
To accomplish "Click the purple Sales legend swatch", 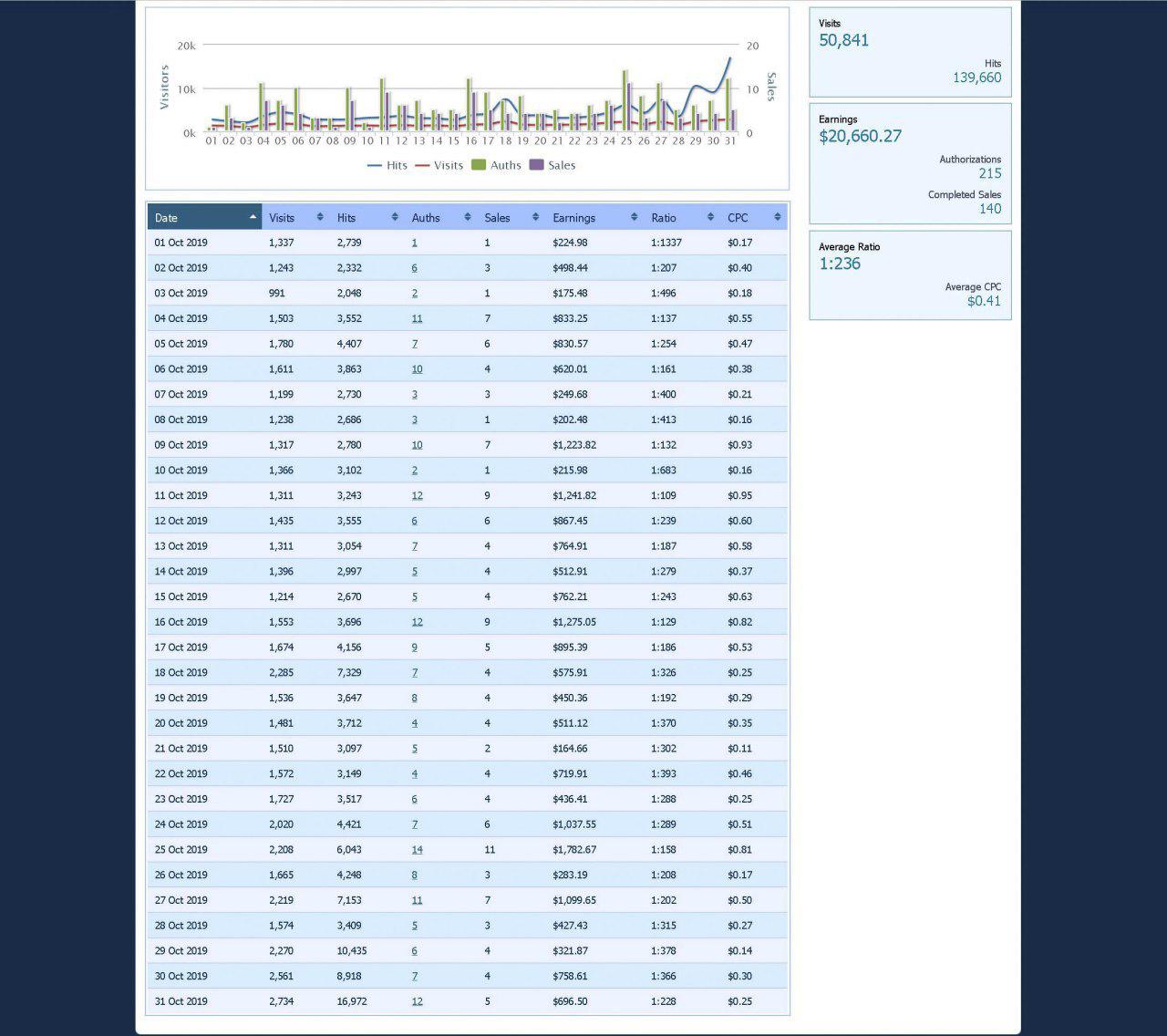I will [537, 165].
